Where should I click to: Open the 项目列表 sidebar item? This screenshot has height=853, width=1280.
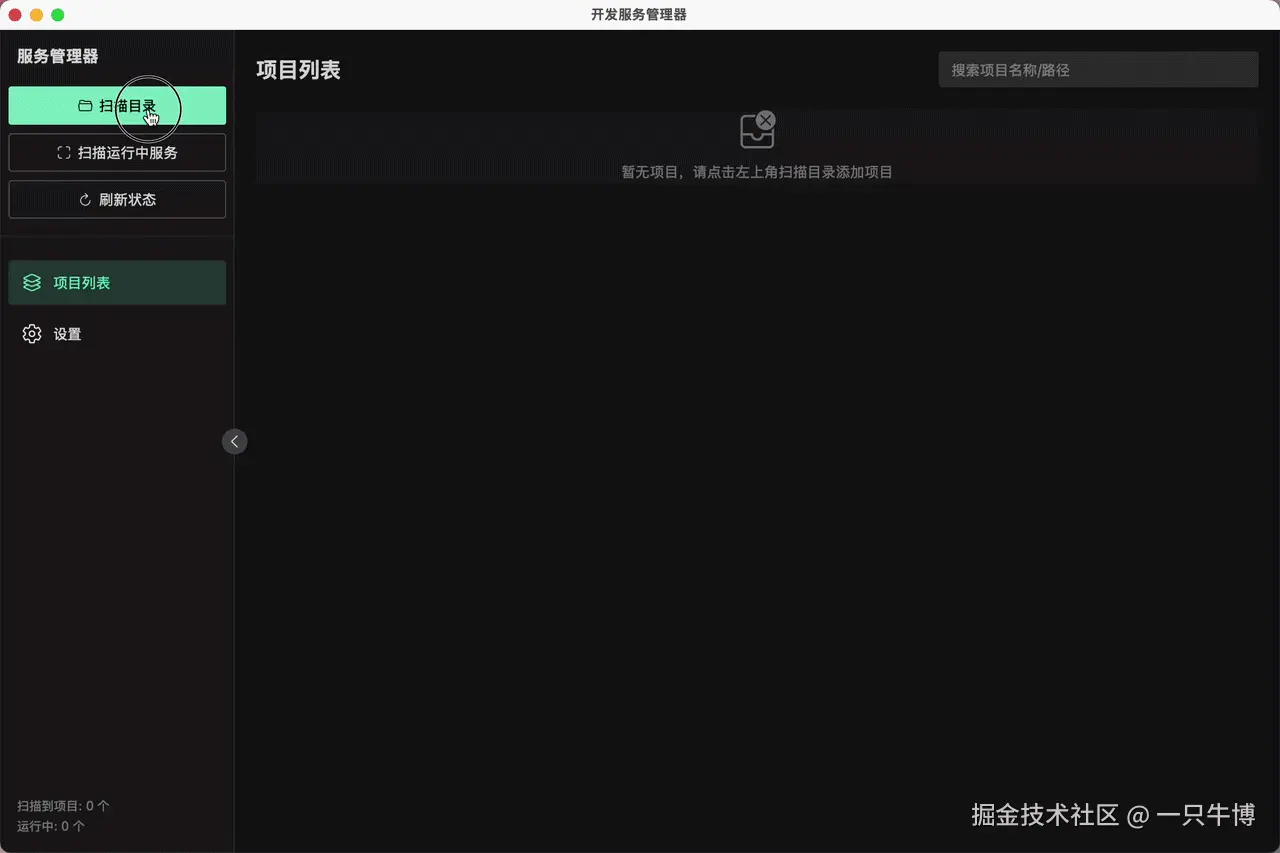click(x=117, y=283)
